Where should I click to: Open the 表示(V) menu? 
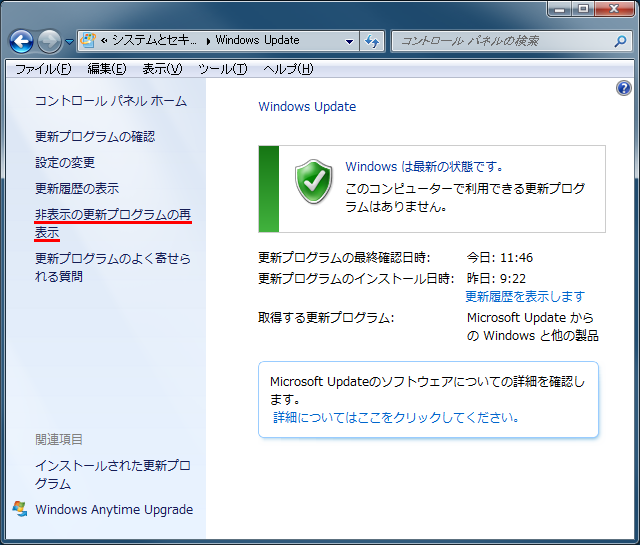click(x=162, y=69)
